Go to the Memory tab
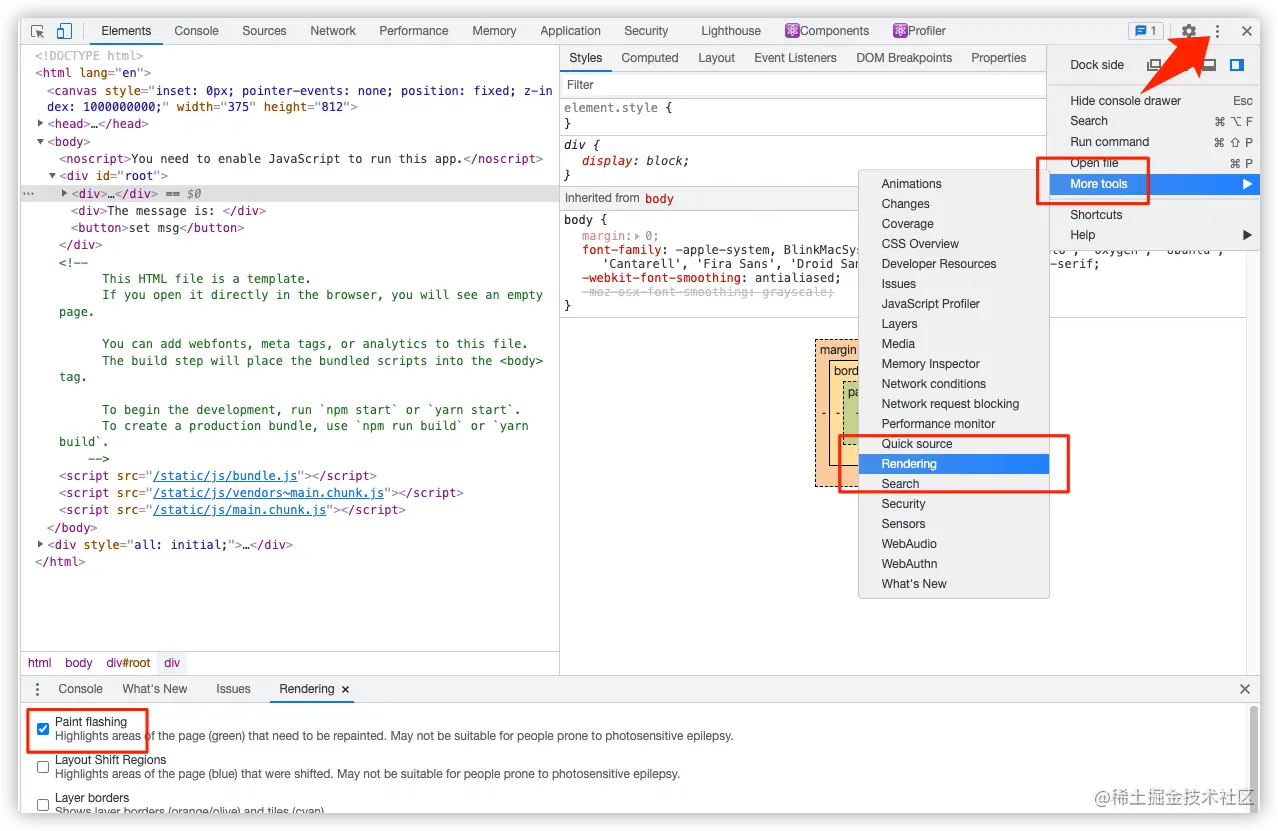1278x831 pixels. click(494, 31)
